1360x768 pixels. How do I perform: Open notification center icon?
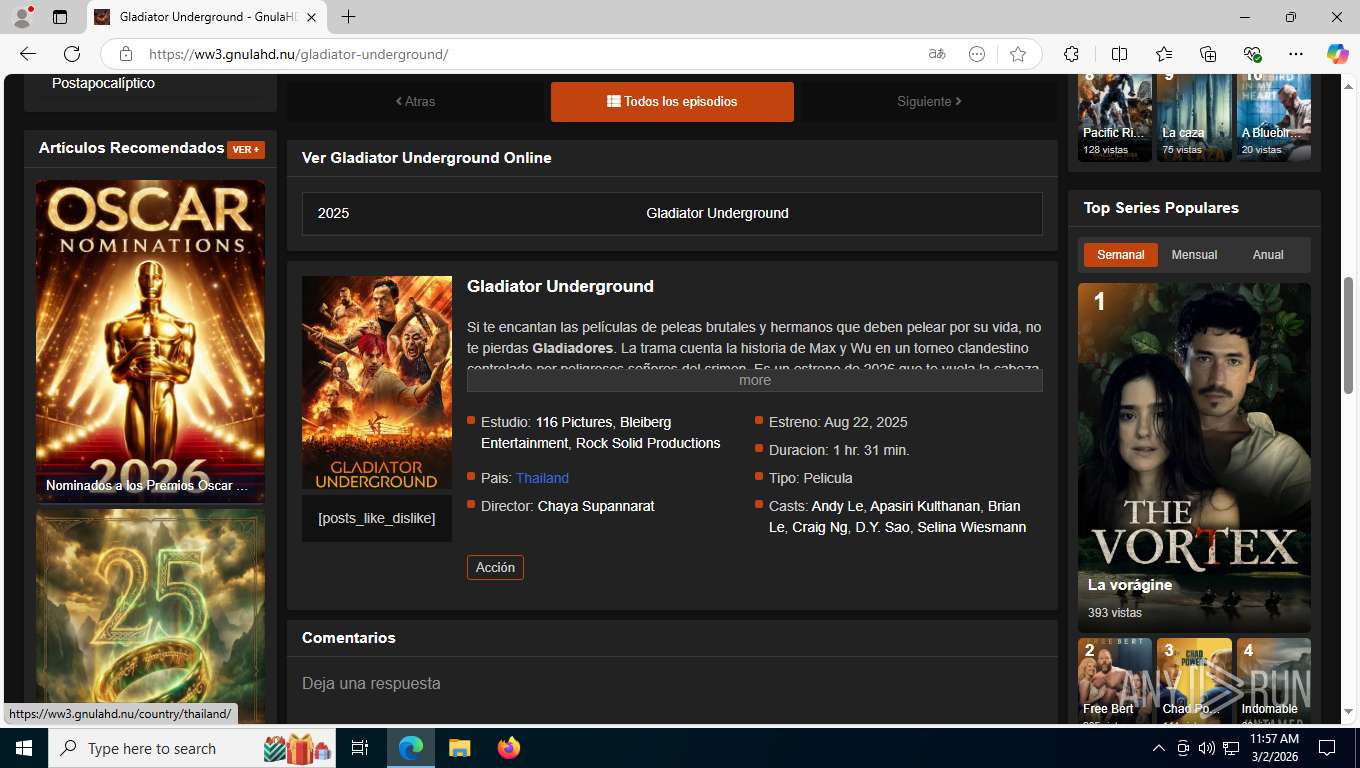pos(1327,748)
